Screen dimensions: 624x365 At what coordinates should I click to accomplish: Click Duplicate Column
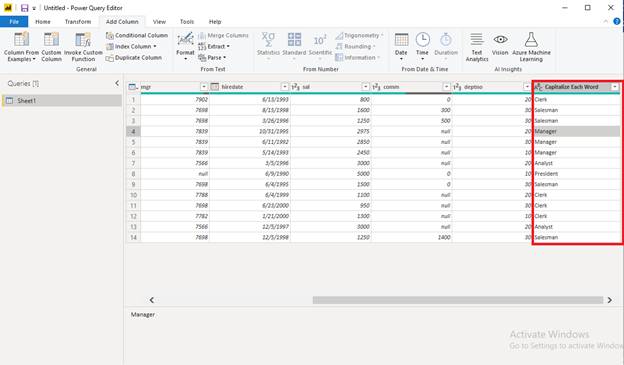(134, 58)
